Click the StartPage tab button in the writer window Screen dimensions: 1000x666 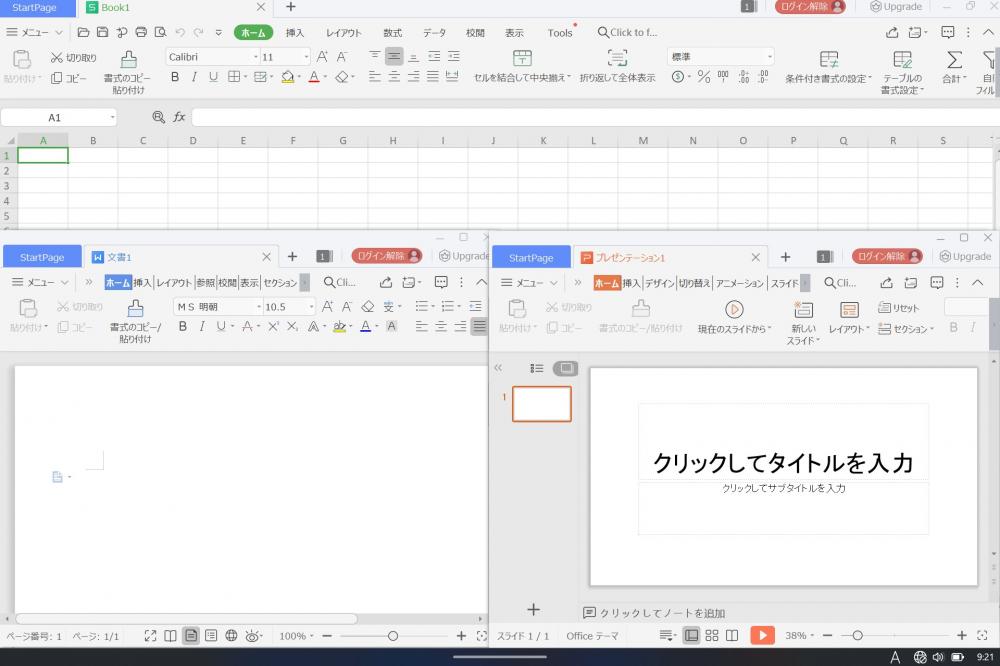[x=42, y=257]
